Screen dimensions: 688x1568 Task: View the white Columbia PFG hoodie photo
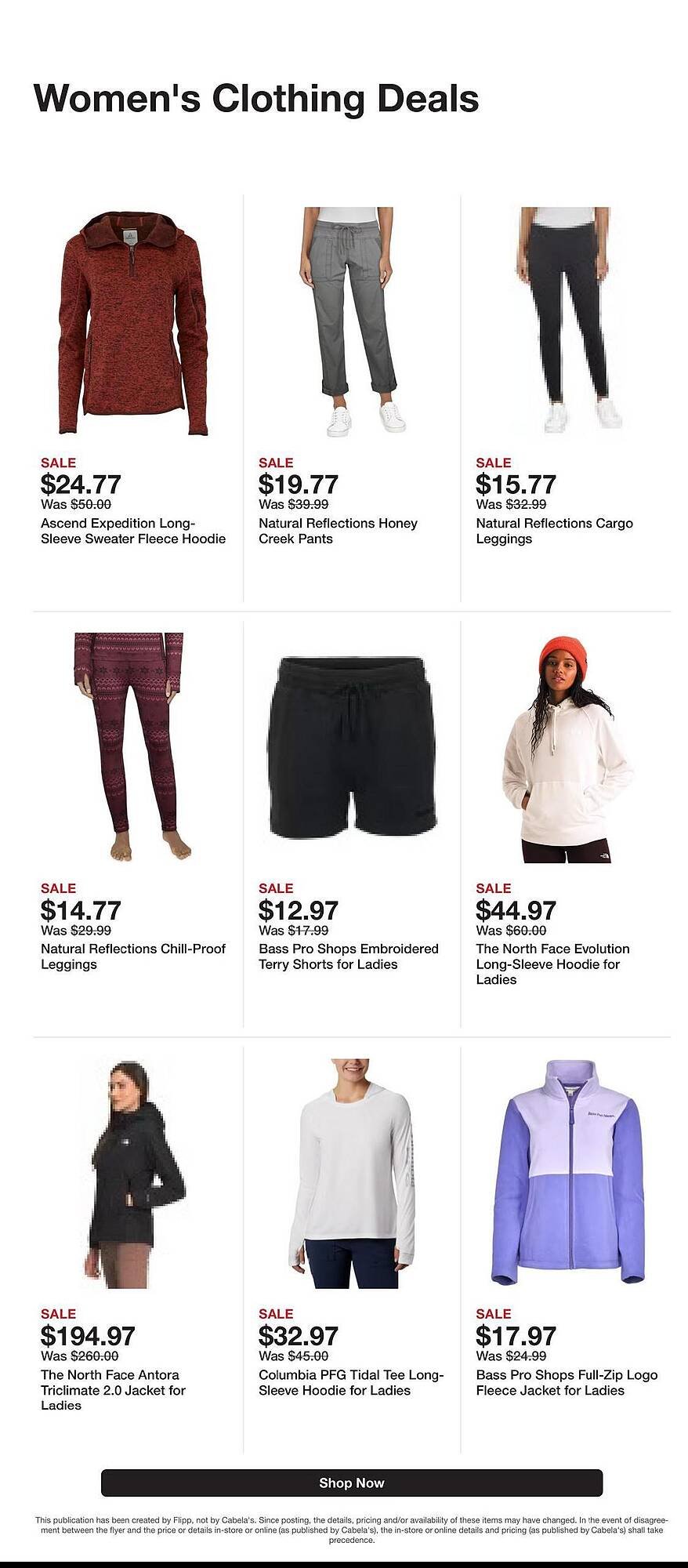(x=352, y=1174)
